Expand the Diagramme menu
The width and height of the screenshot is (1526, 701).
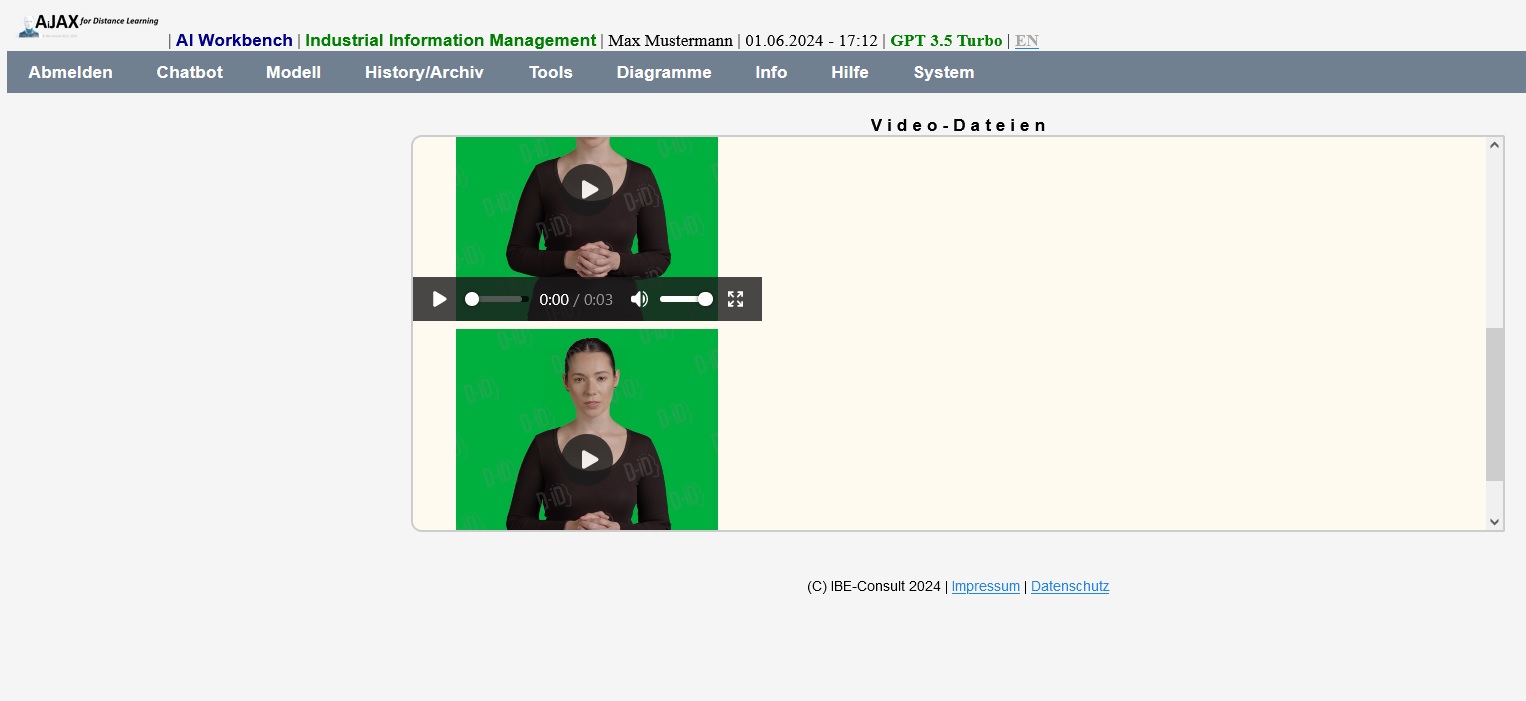pos(664,72)
